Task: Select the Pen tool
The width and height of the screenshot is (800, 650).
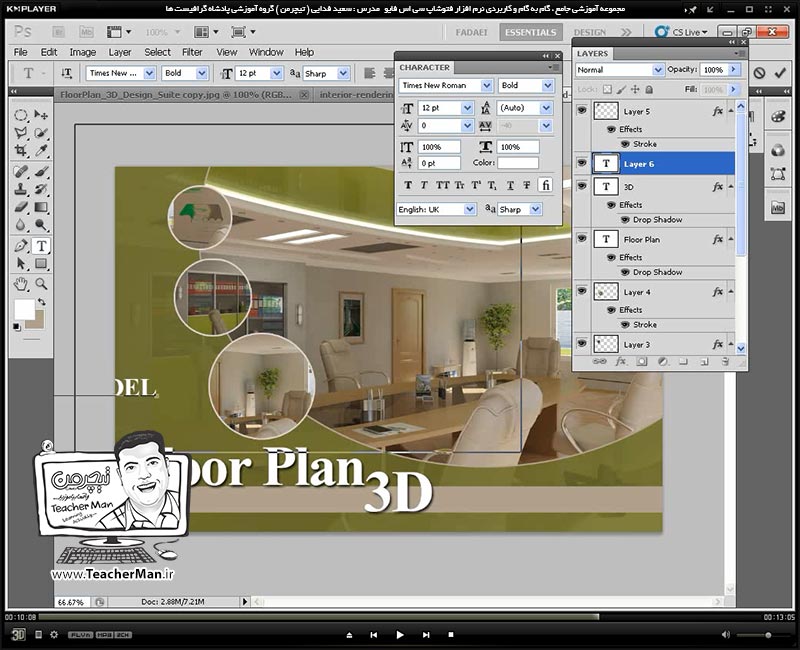Action: tap(20, 246)
